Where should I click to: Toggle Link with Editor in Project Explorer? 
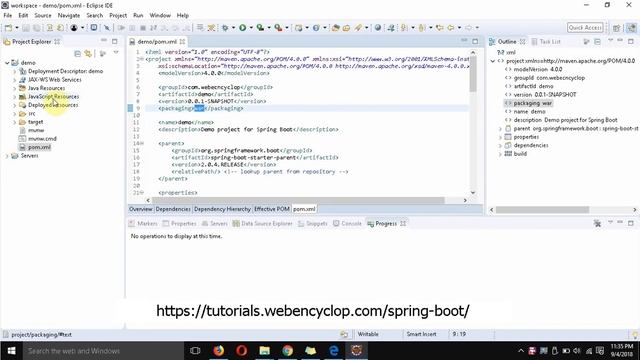pos(88,53)
